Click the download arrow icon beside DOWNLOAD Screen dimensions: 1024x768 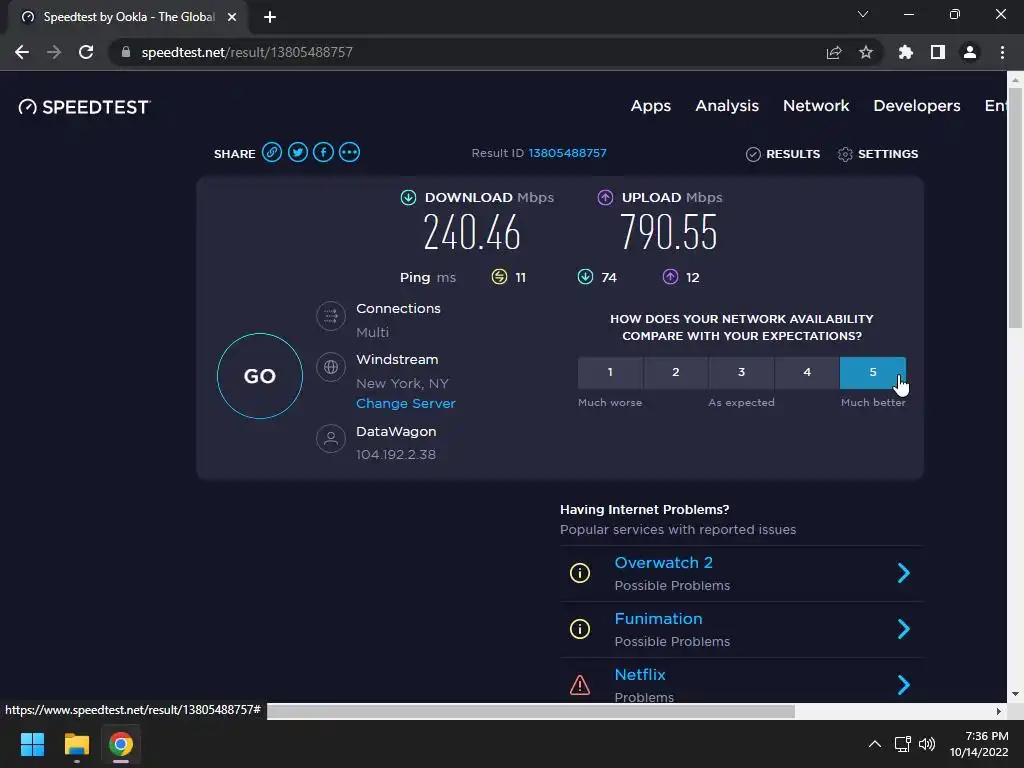tap(408, 197)
